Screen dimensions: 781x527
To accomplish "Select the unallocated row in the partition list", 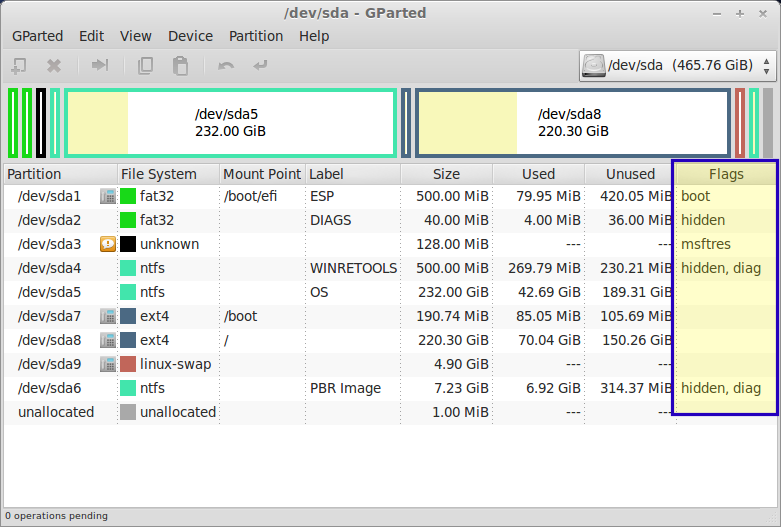I will [56, 412].
